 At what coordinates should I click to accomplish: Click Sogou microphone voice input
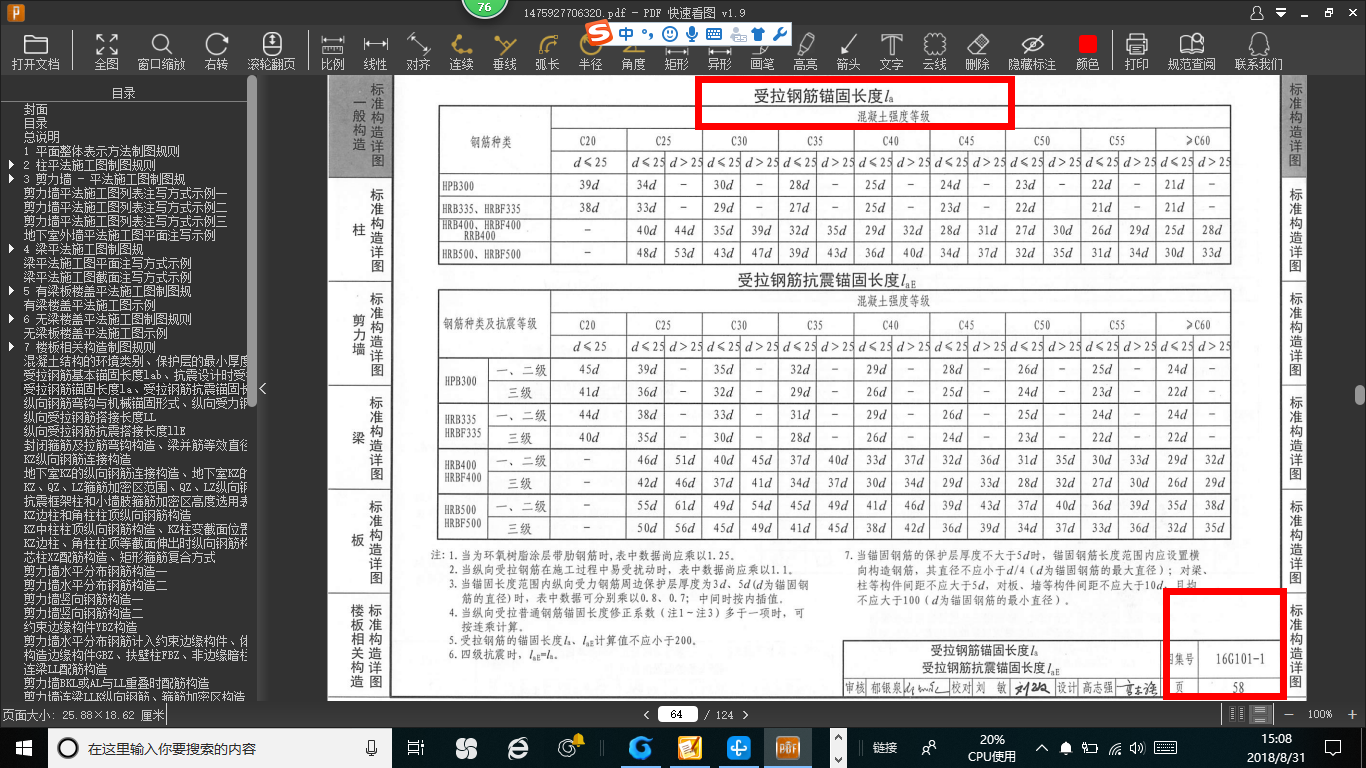(x=692, y=34)
